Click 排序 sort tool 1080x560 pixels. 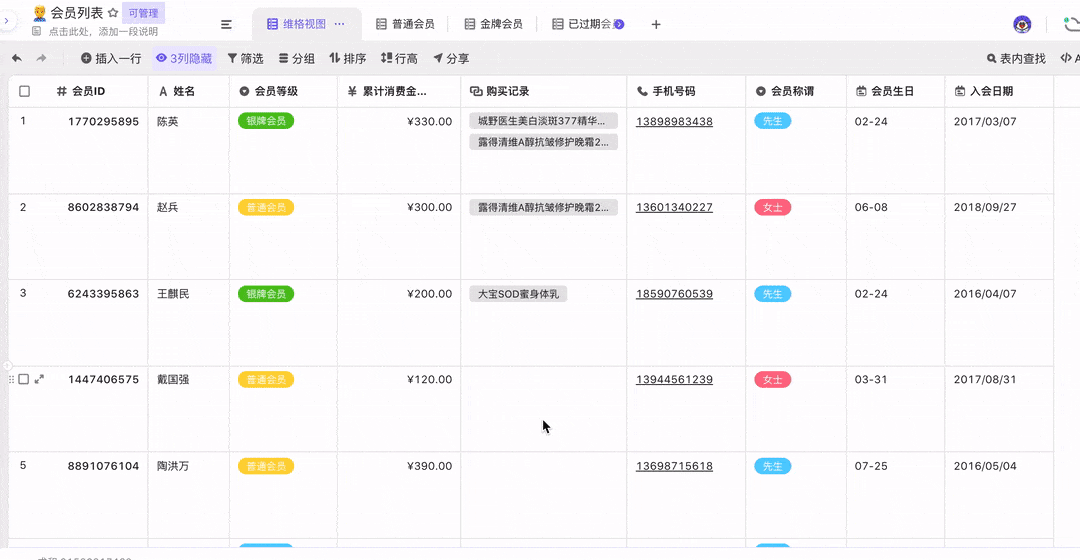(x=348, y=59)
